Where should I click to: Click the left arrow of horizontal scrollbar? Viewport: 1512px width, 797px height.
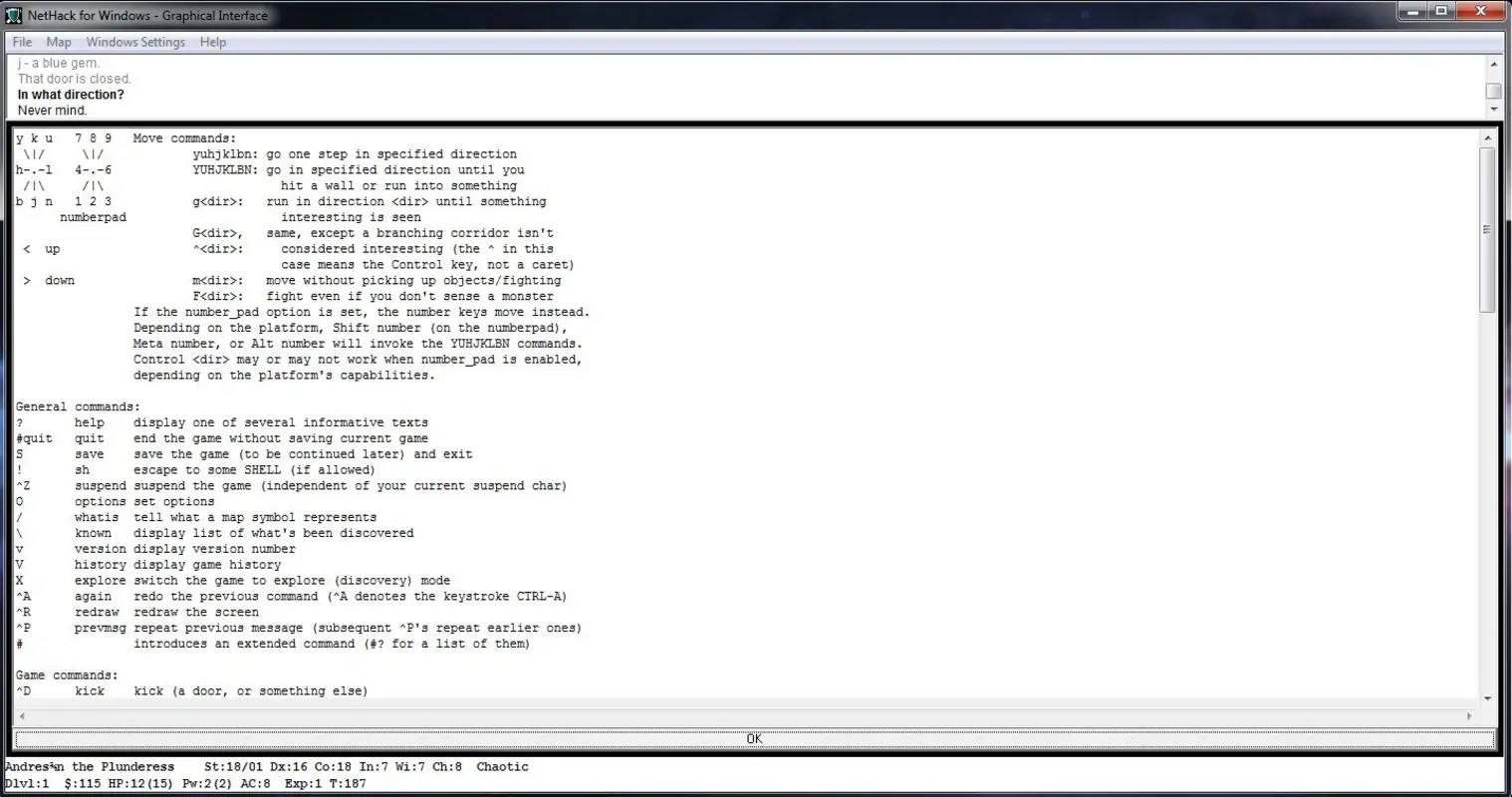click(x=19, y=715)
